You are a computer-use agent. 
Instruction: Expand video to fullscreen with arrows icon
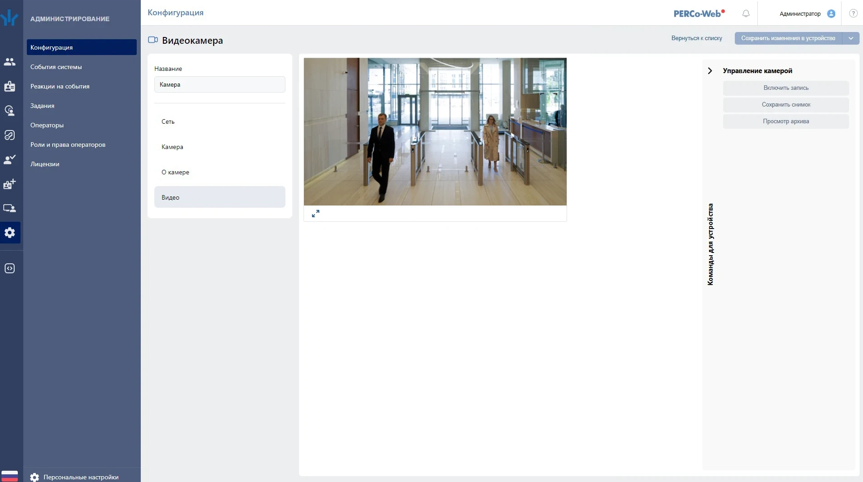(316, 213)
